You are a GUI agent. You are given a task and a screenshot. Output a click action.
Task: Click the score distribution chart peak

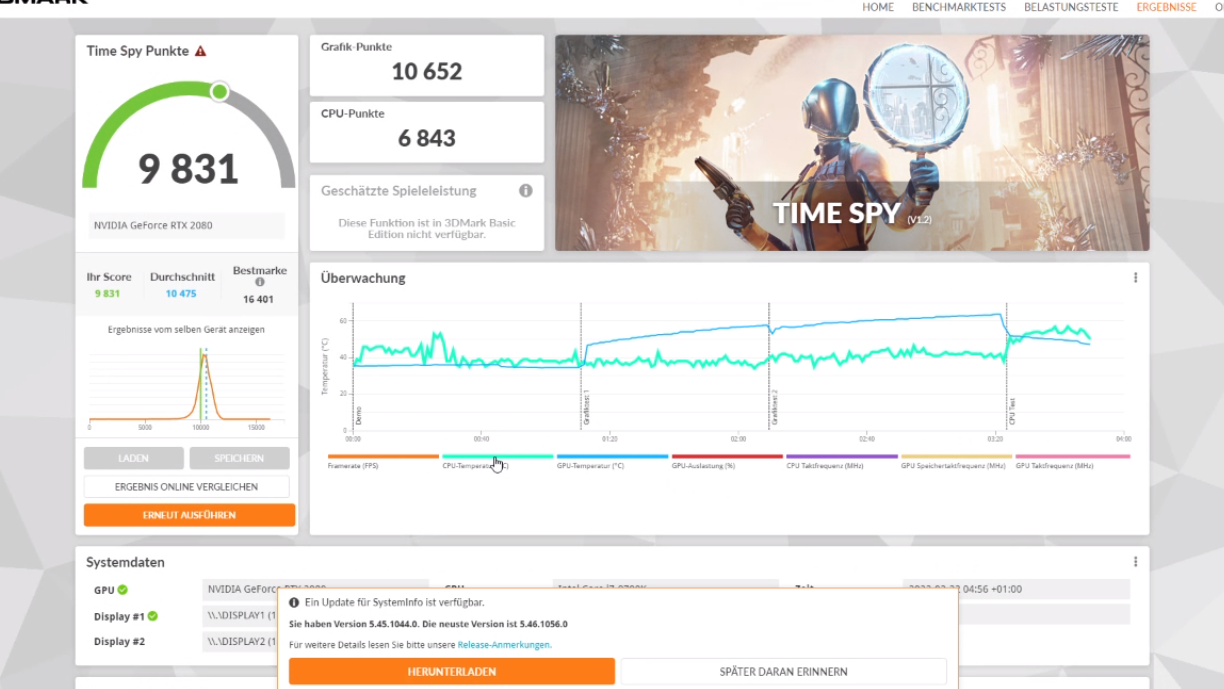pos(203,355)
